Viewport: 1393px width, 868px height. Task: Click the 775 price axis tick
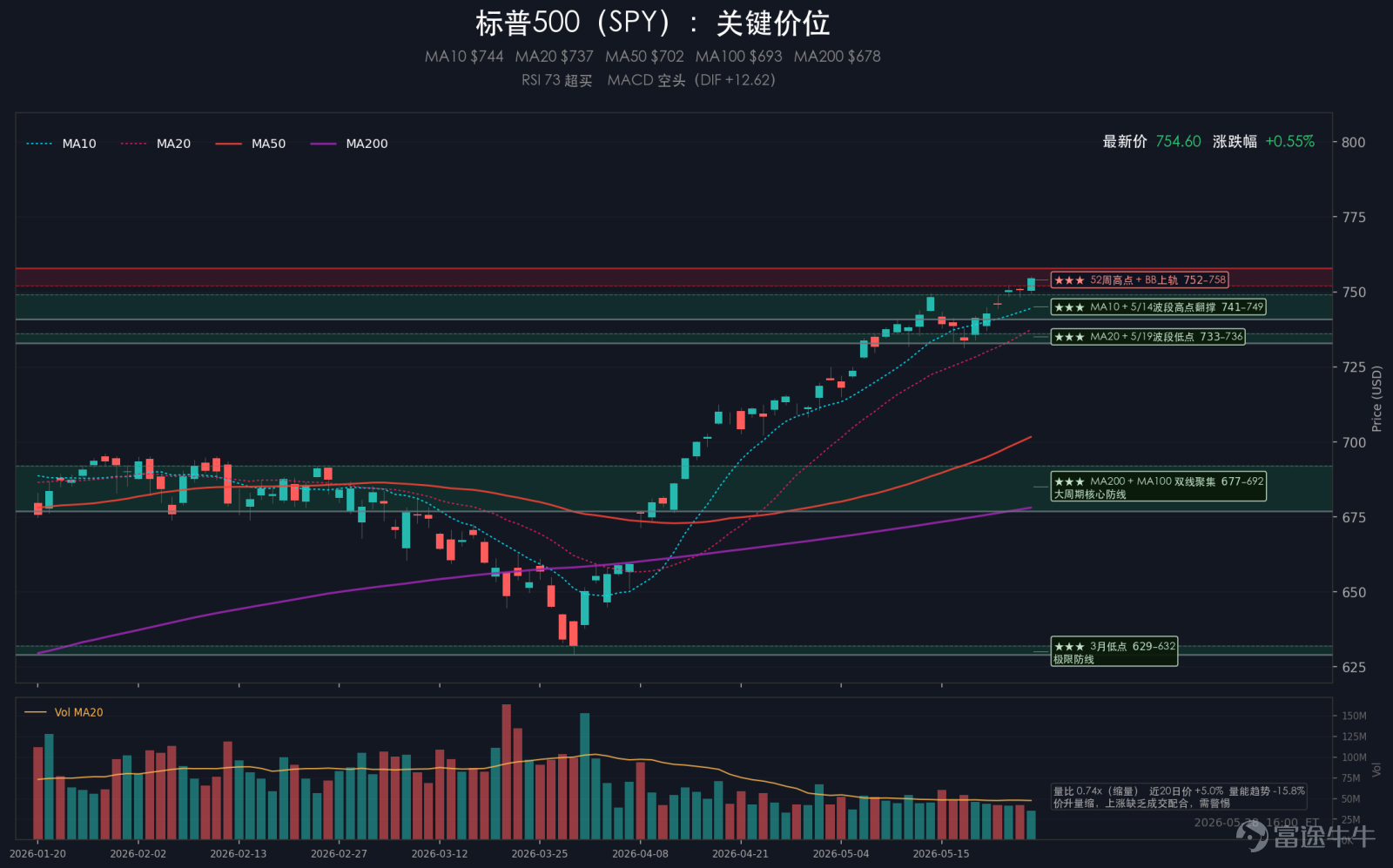1353,218
